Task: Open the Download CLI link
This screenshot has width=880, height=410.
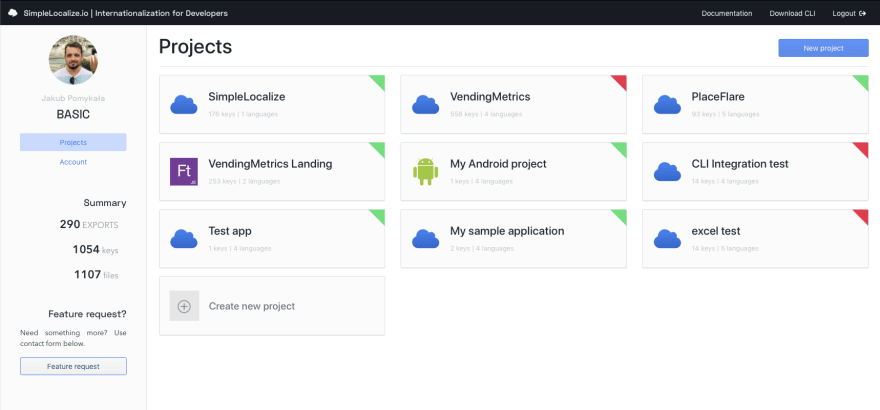Action: pos(792,13)
